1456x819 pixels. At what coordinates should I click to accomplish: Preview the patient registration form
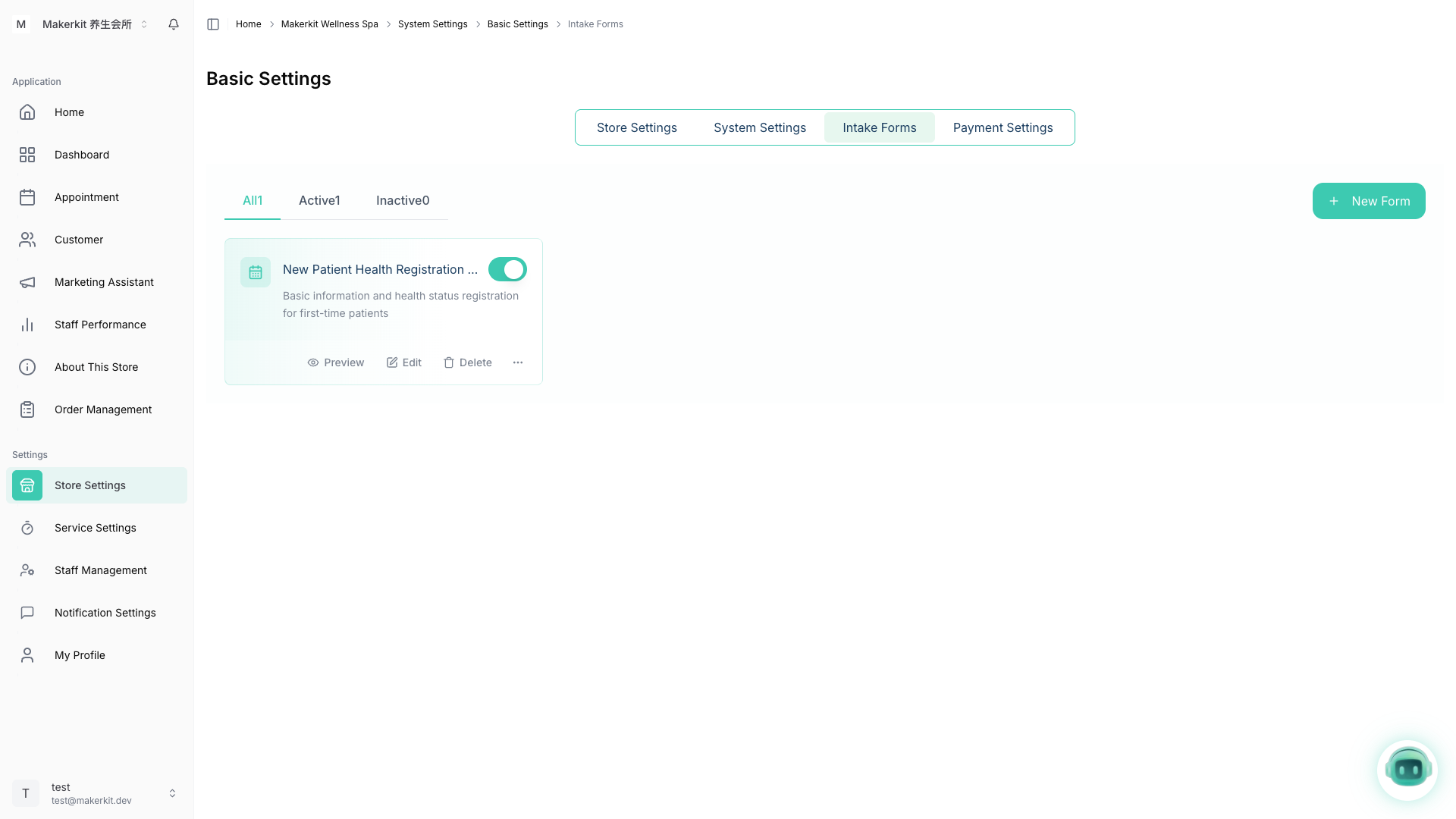336,362
